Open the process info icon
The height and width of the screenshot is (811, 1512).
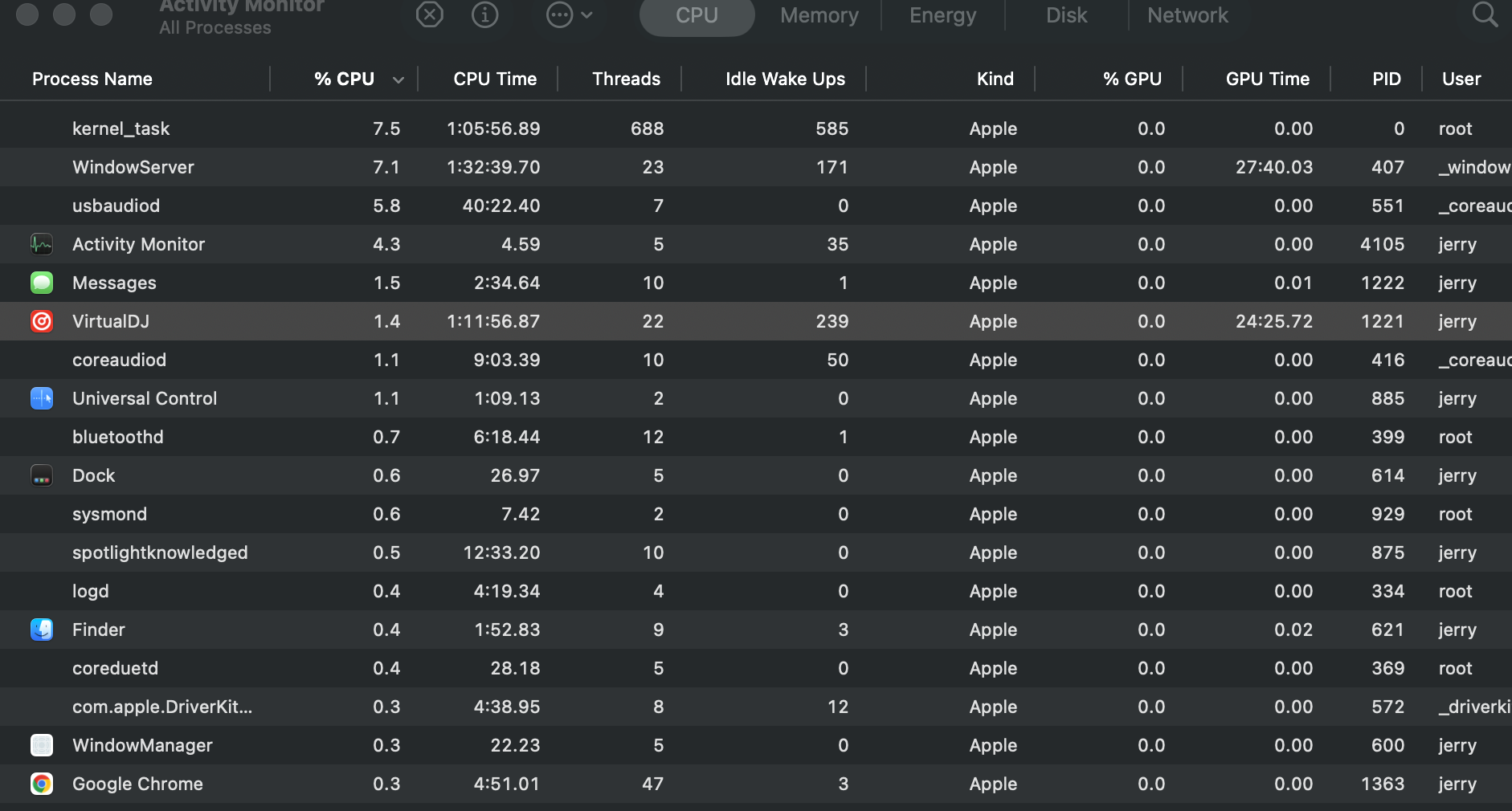click(484, 14)
